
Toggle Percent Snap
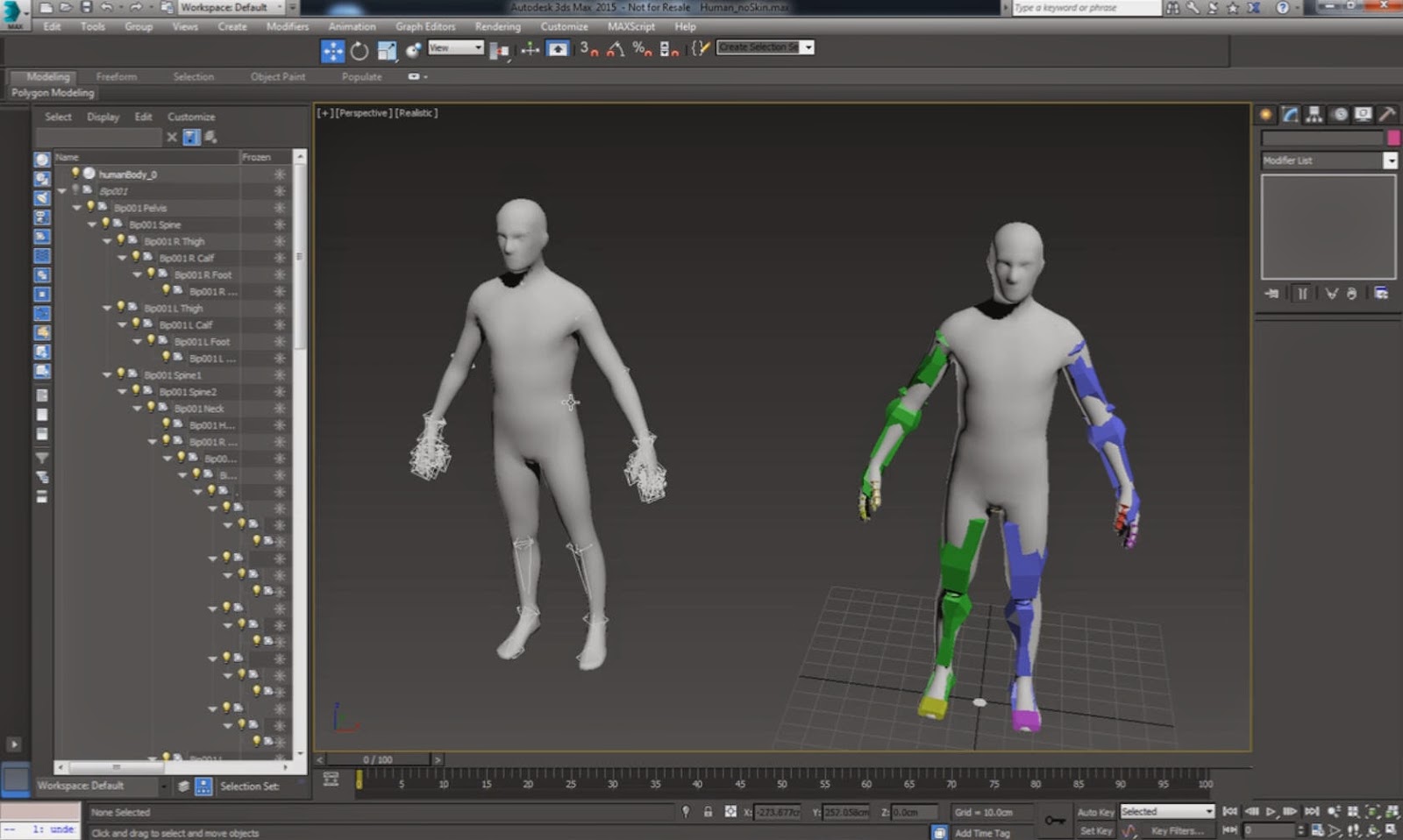coord(642,49)
